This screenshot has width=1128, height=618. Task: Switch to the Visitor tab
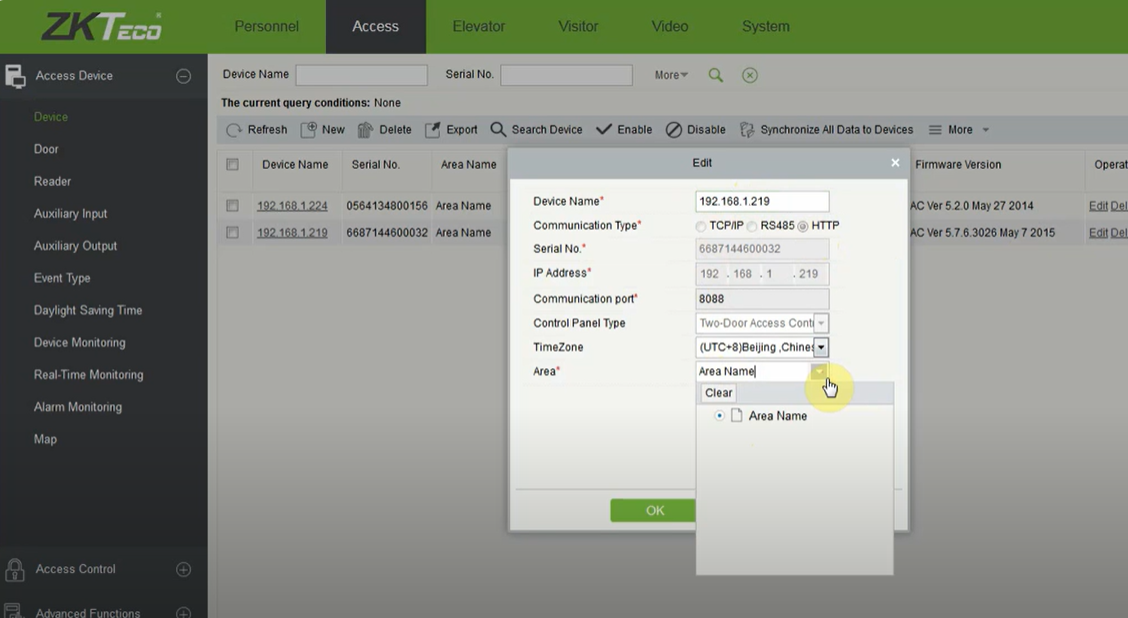(578, 27)
